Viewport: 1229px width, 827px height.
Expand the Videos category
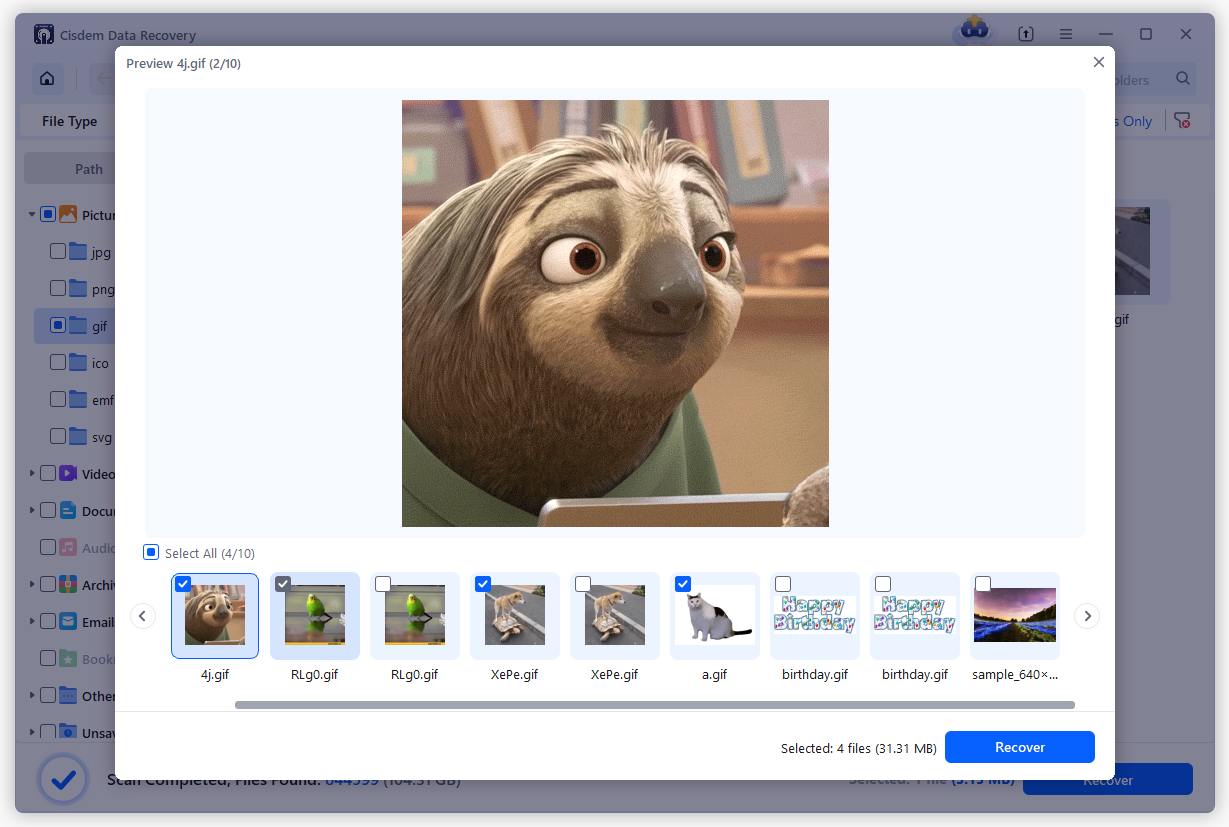point(31,473)
